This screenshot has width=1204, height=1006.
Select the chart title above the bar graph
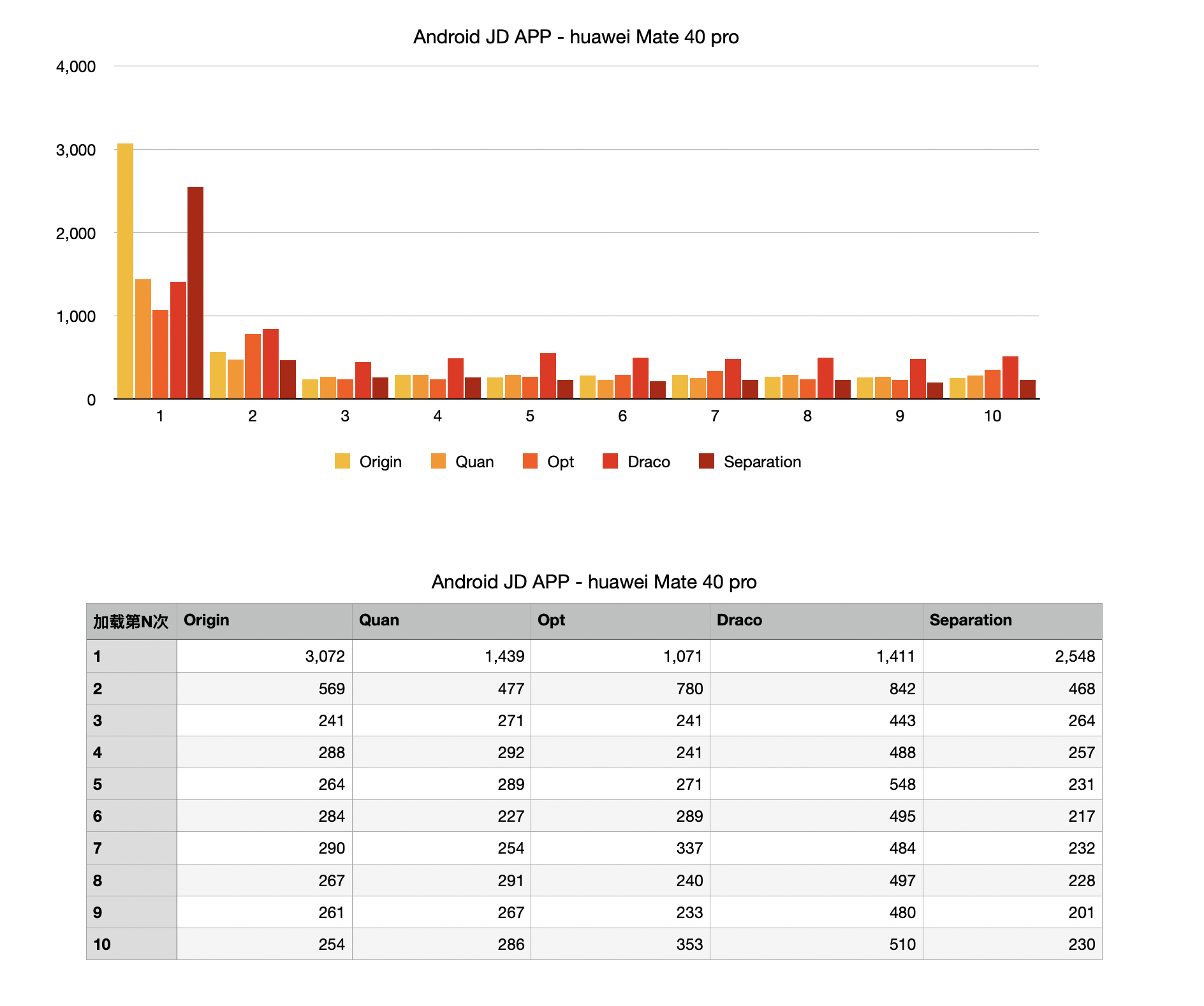[576, 37]
